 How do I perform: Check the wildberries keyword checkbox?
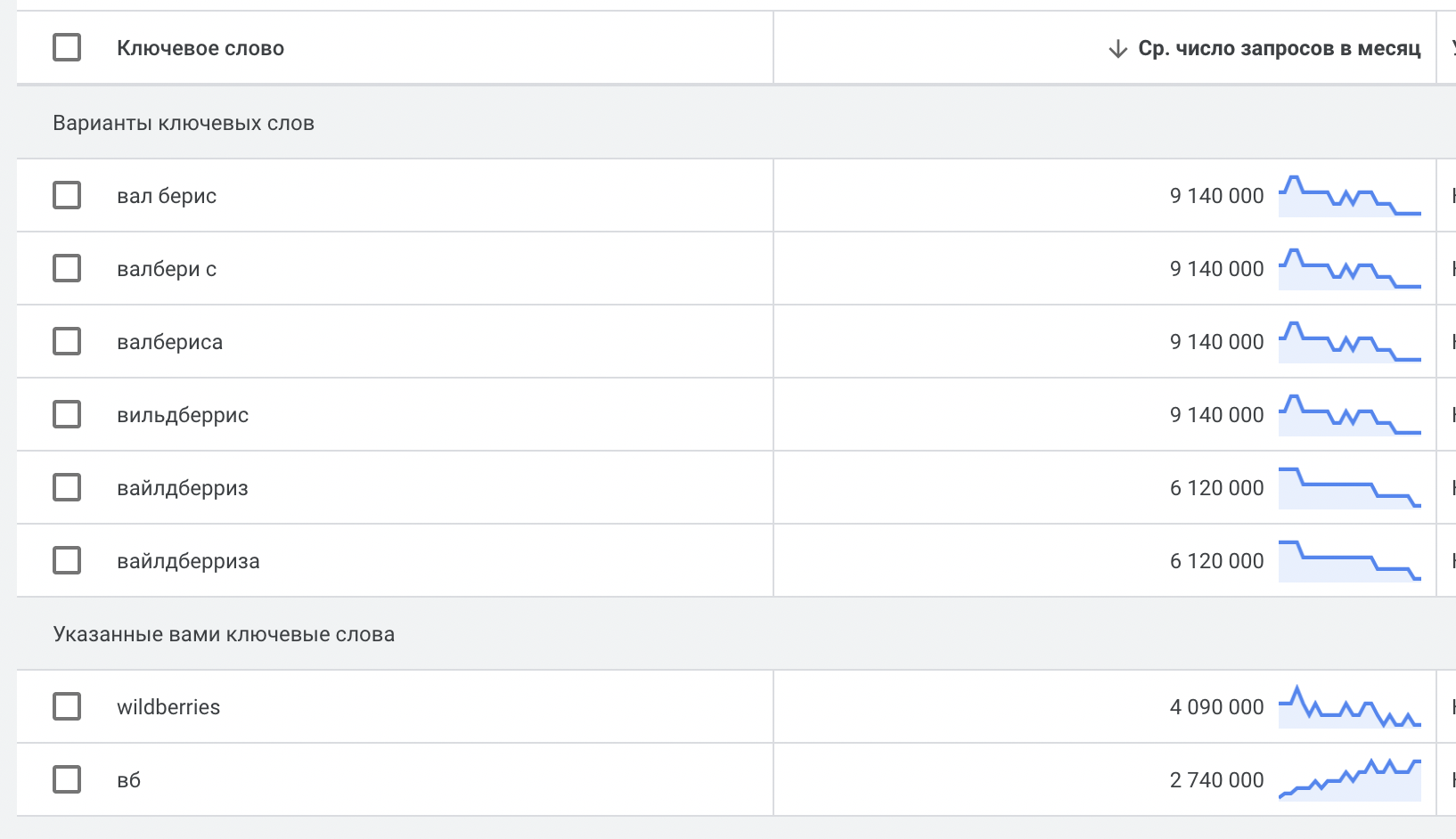click(x=67, y=706)
